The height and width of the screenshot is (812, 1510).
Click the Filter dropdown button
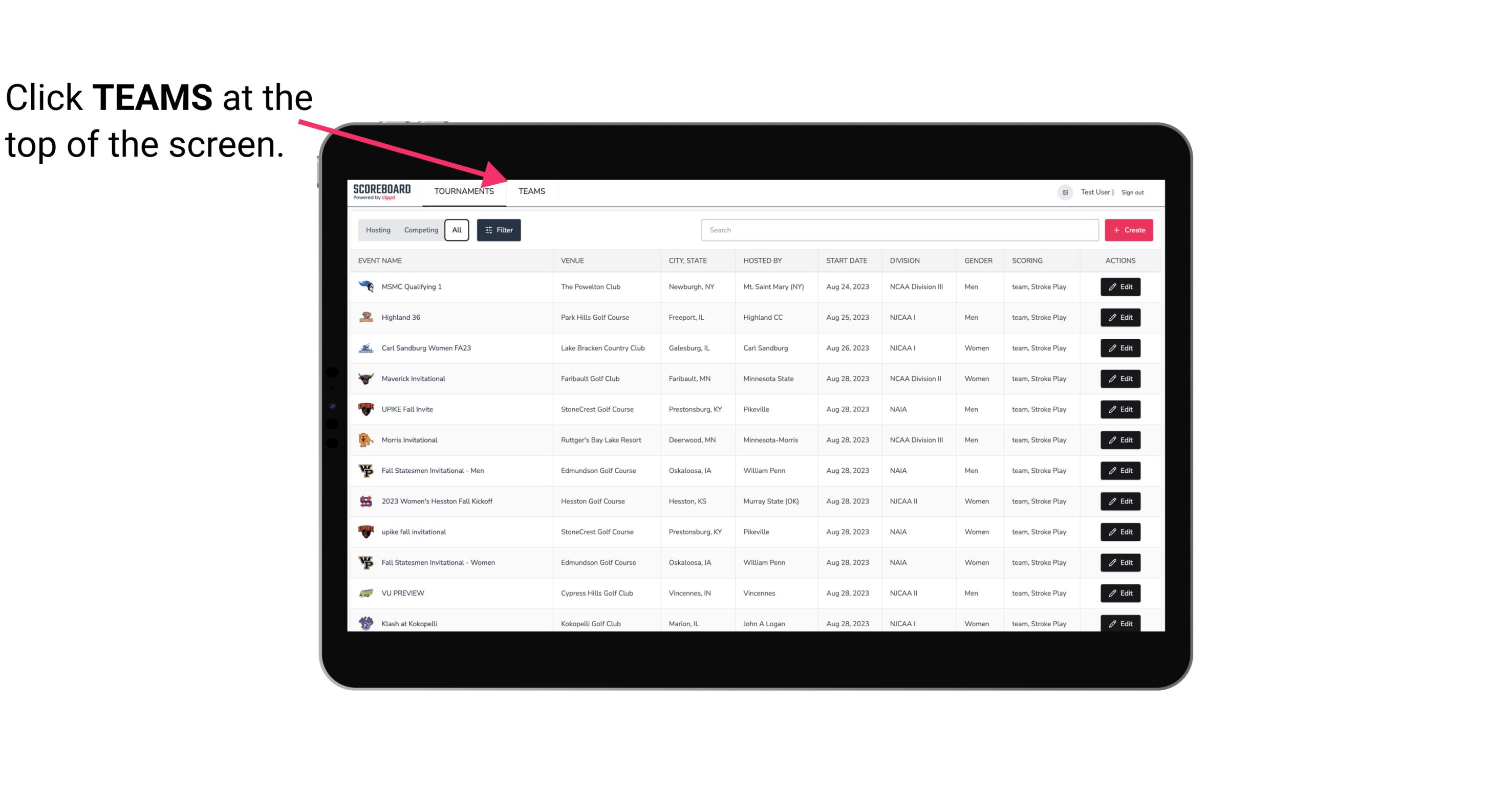click(x=498, y=230)
